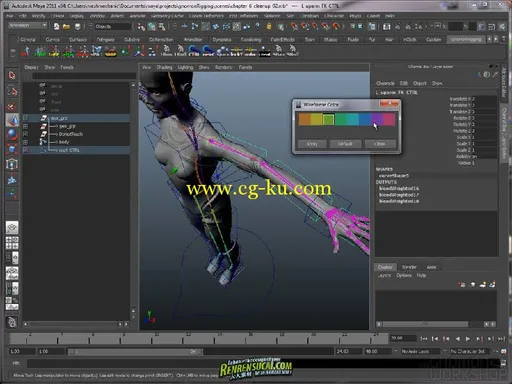Screen dimensions: 512x384
Task: Click the first red figure shelf icon
Action: [x=26, y=51]
